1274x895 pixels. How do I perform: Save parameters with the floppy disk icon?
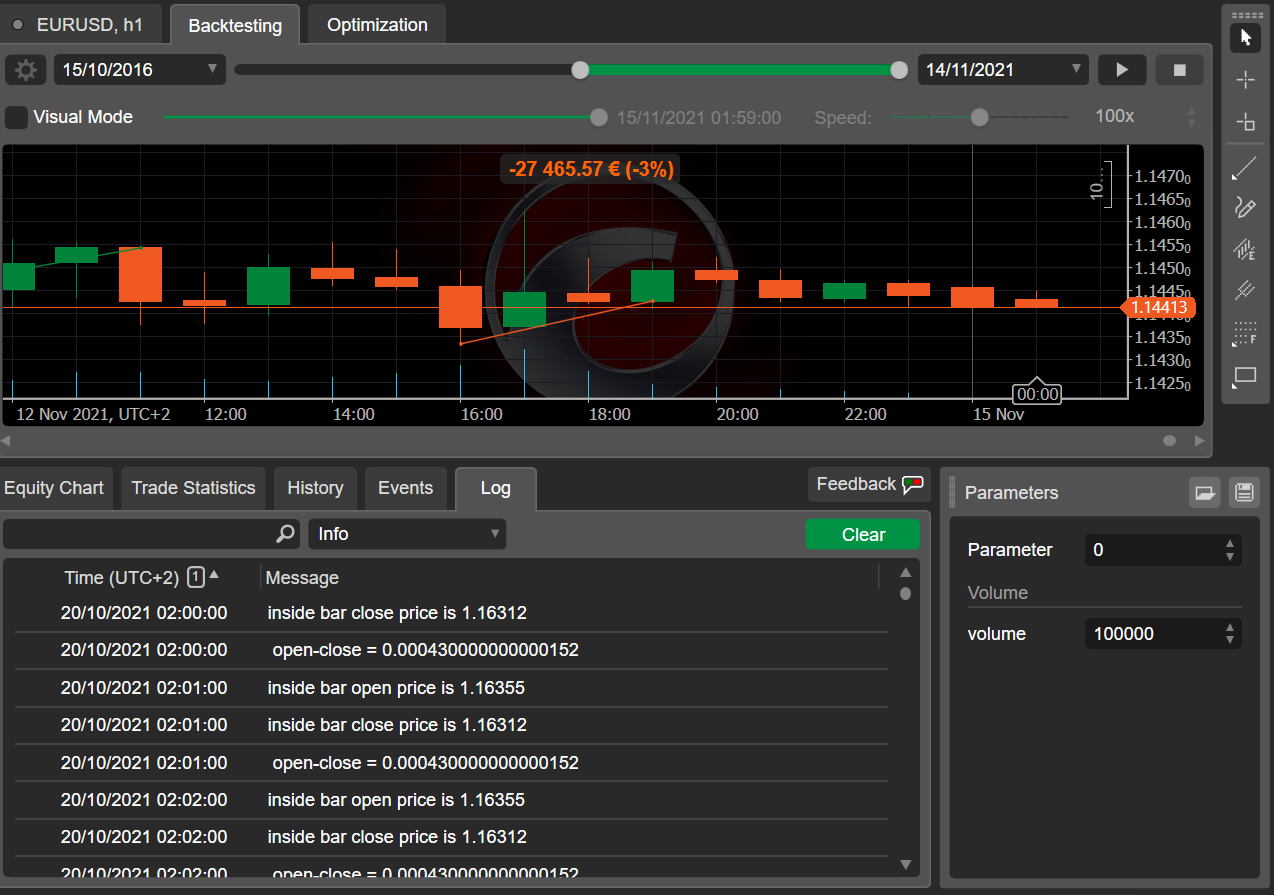tap(1244, 492)
